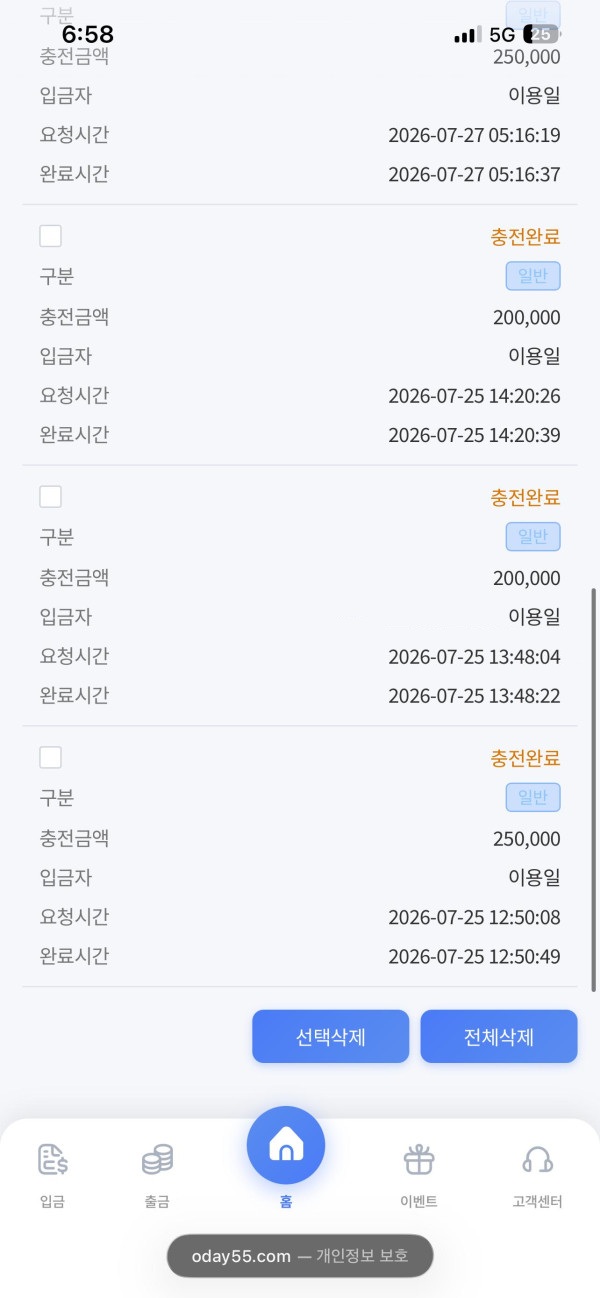Check the box for the 12:50:08 record
Image resolution: width=600 pixels, height=1298 pixels.
click(x=50, y=757)
